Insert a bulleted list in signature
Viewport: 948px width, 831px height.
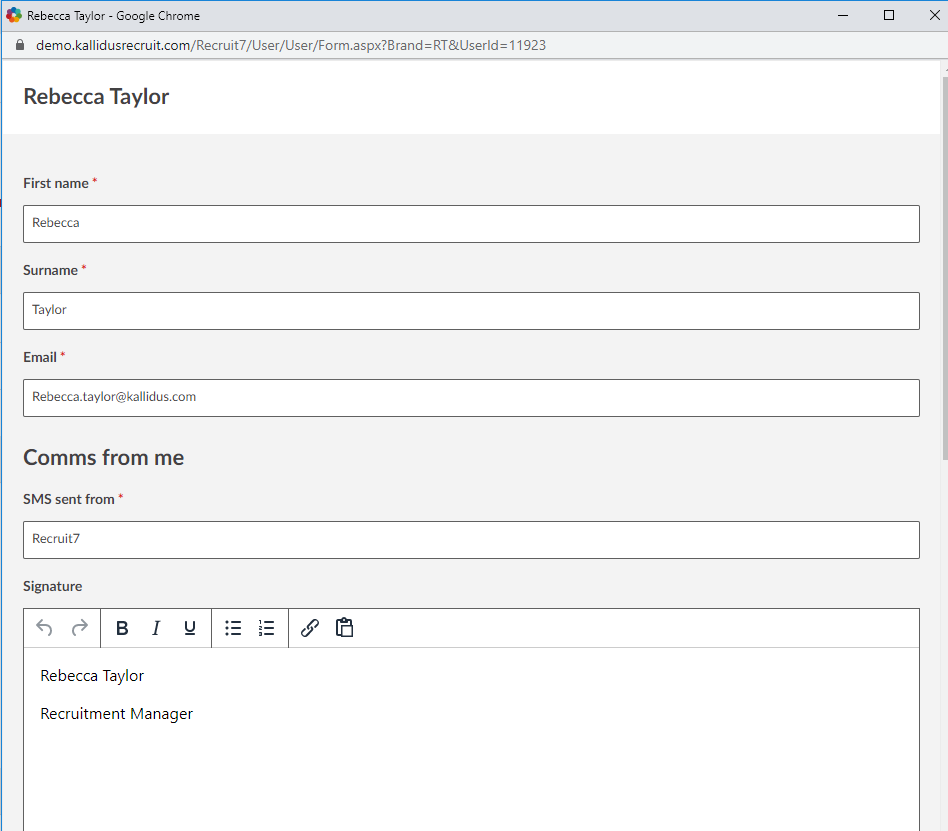tap(233, 628)
